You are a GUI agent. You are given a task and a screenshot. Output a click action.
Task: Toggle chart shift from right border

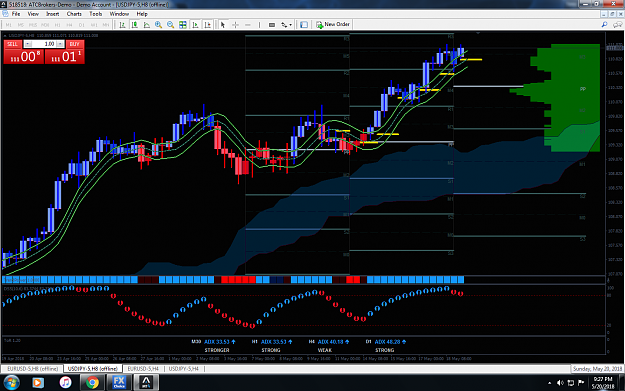(208, 25)
